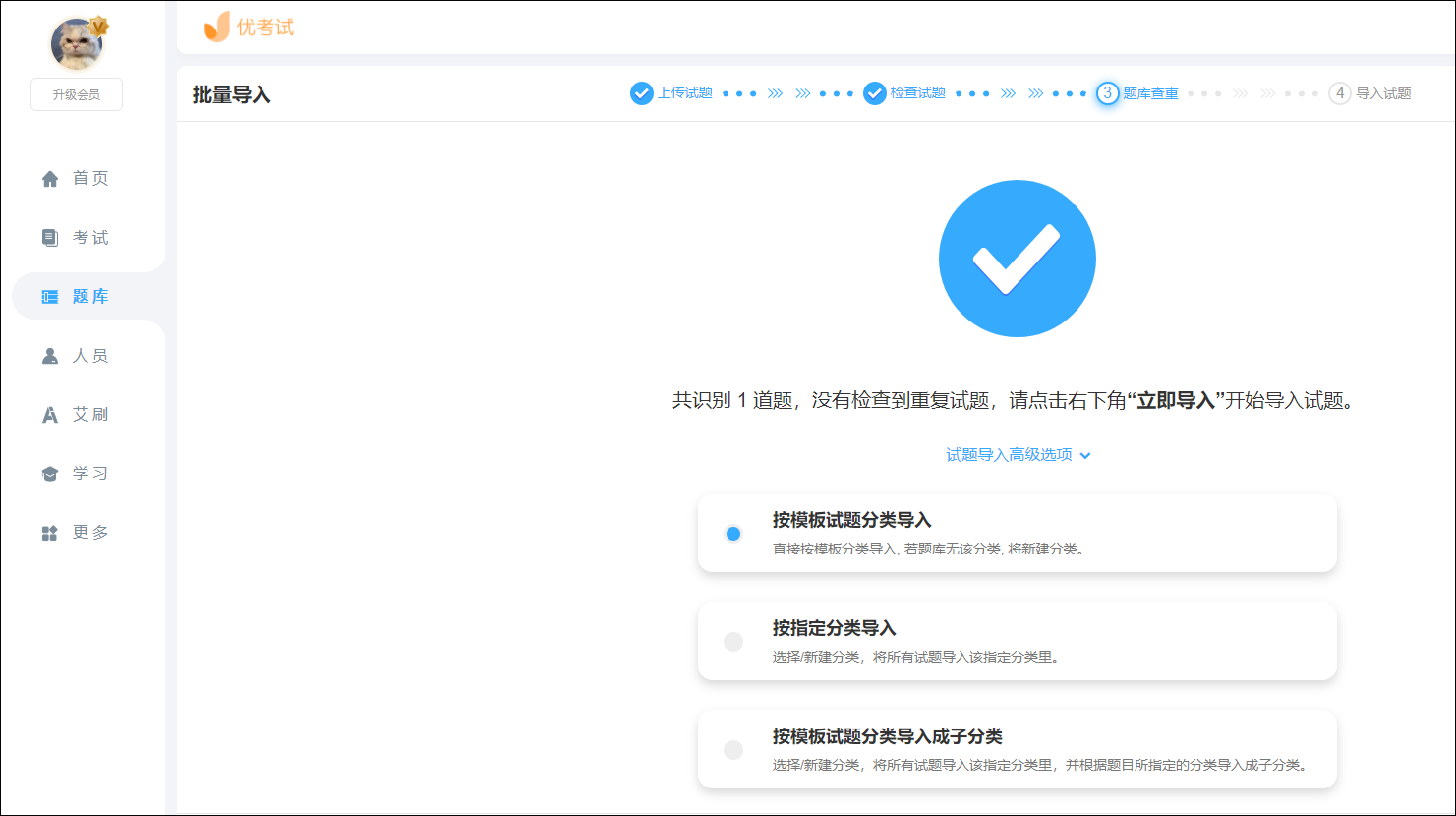Click the cat profile avatar
Viewport: 1456px width, 816px height.
coord(76,43)
